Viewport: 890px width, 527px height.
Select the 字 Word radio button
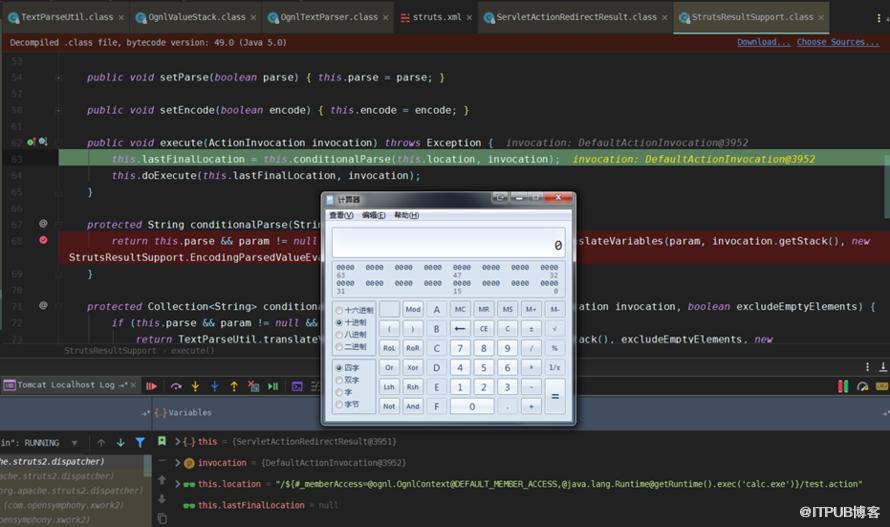click(339, 392)
